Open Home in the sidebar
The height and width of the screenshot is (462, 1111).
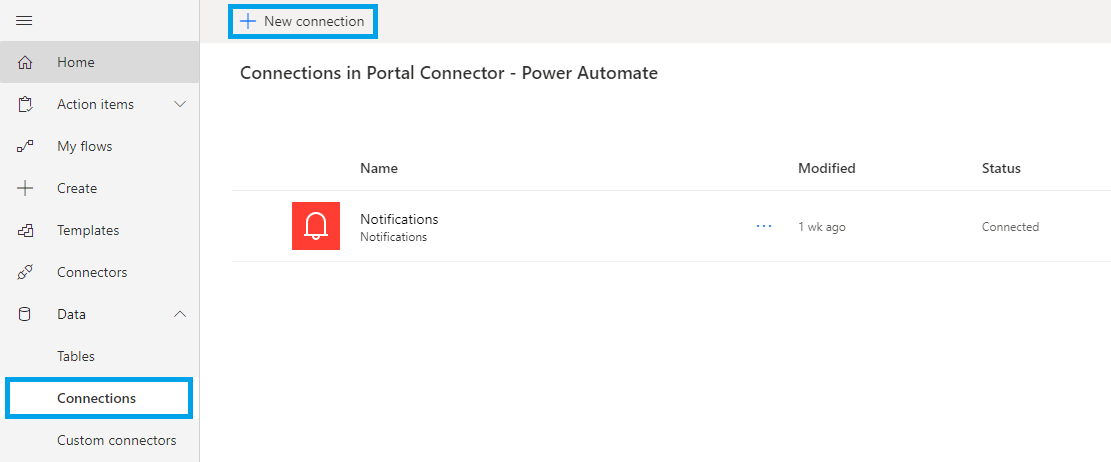99,62
